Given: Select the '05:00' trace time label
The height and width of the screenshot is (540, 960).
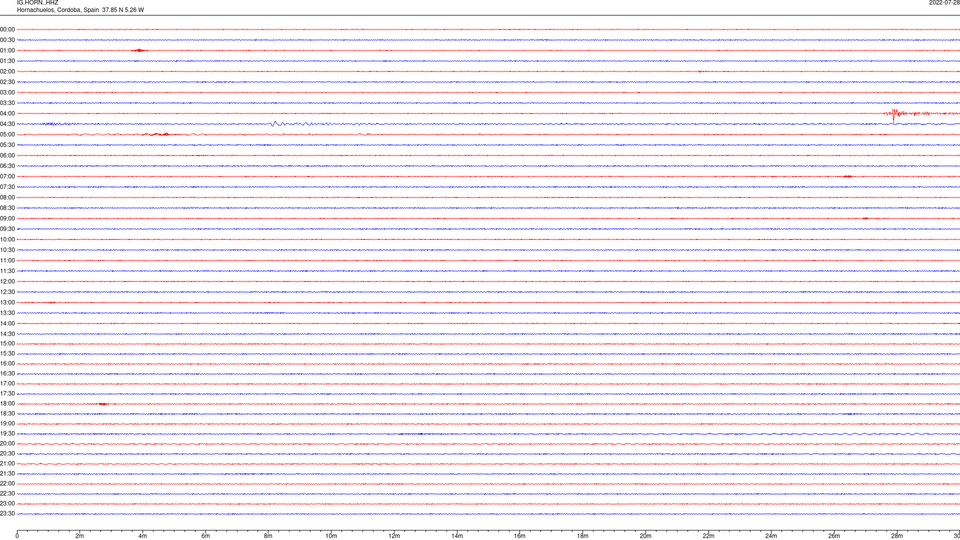Looking at the screenshot, I should click(x=7, y=135).
